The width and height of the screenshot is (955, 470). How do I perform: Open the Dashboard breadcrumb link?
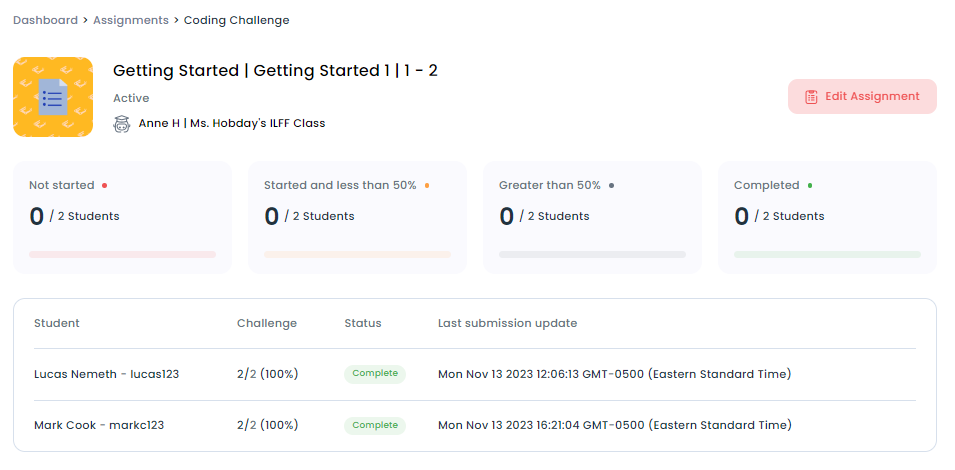coord(45,20)
